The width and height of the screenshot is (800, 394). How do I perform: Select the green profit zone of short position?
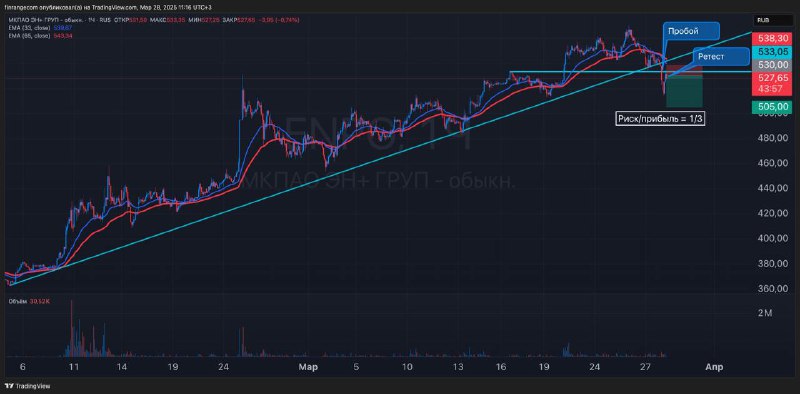tap(684, 91)
